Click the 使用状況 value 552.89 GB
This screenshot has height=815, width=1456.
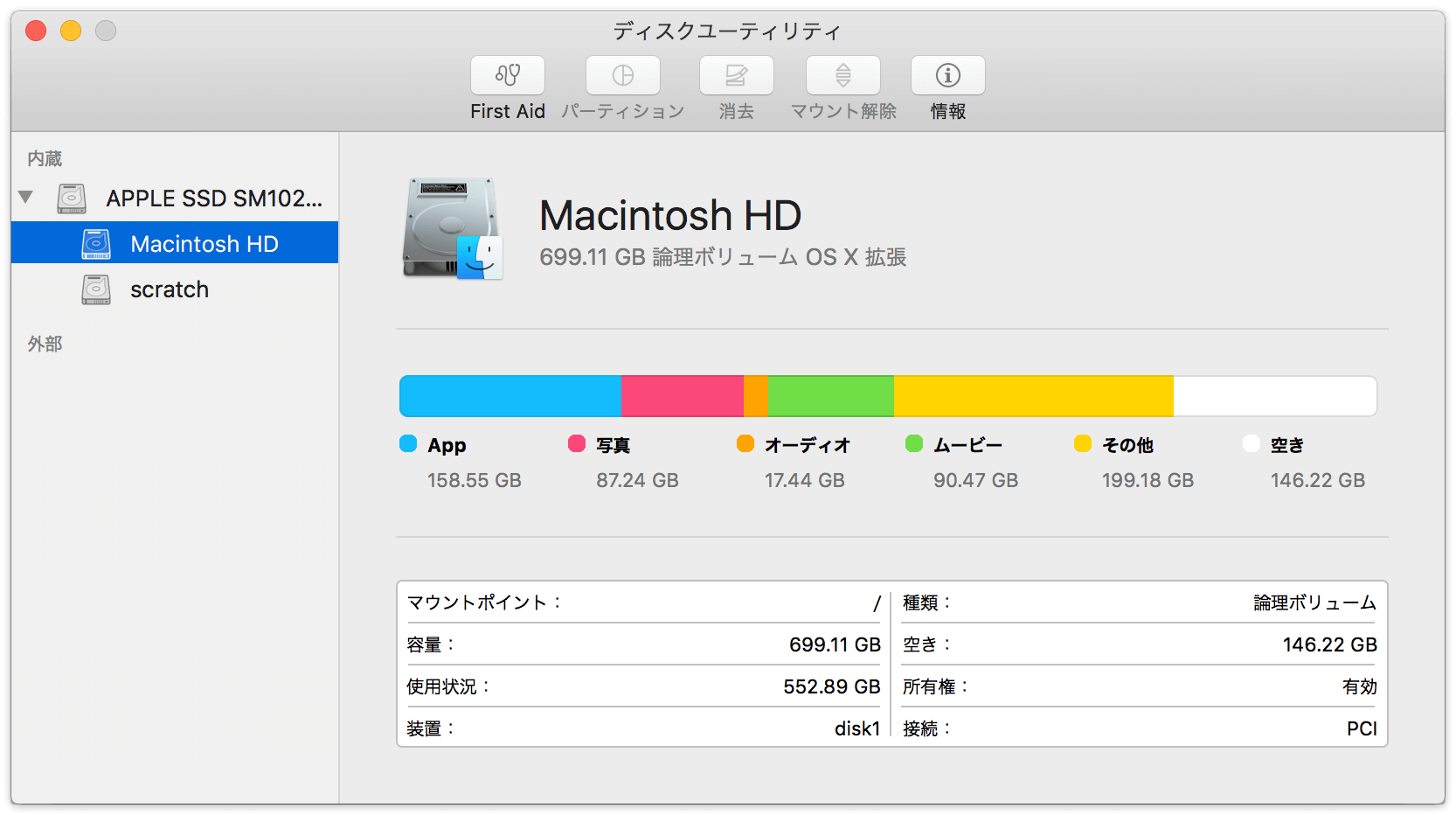pos(832,686)
